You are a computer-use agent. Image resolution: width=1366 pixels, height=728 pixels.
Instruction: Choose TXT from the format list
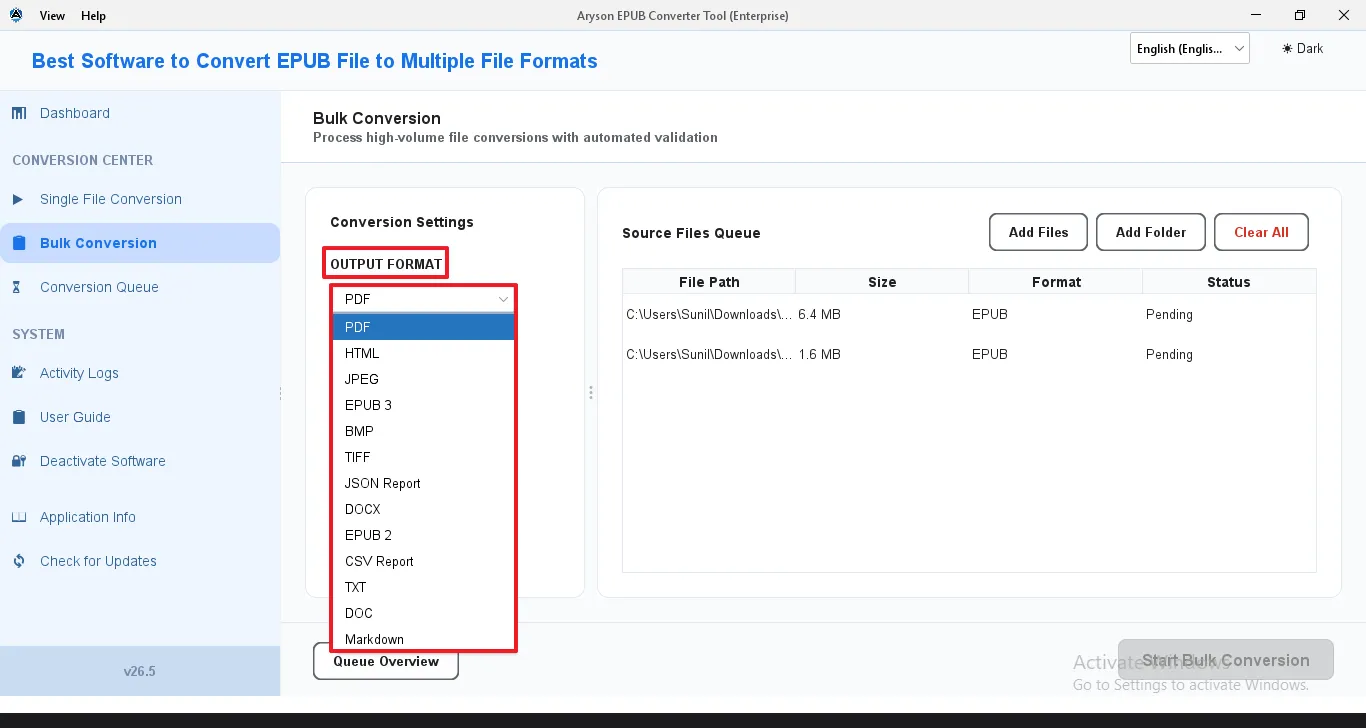coord(424,587)
